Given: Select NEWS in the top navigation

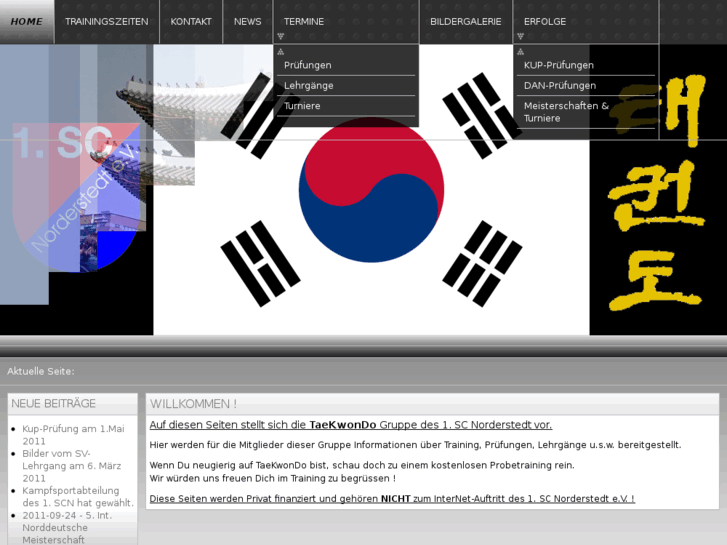Looking at the screenshot, I should (248, 22).
